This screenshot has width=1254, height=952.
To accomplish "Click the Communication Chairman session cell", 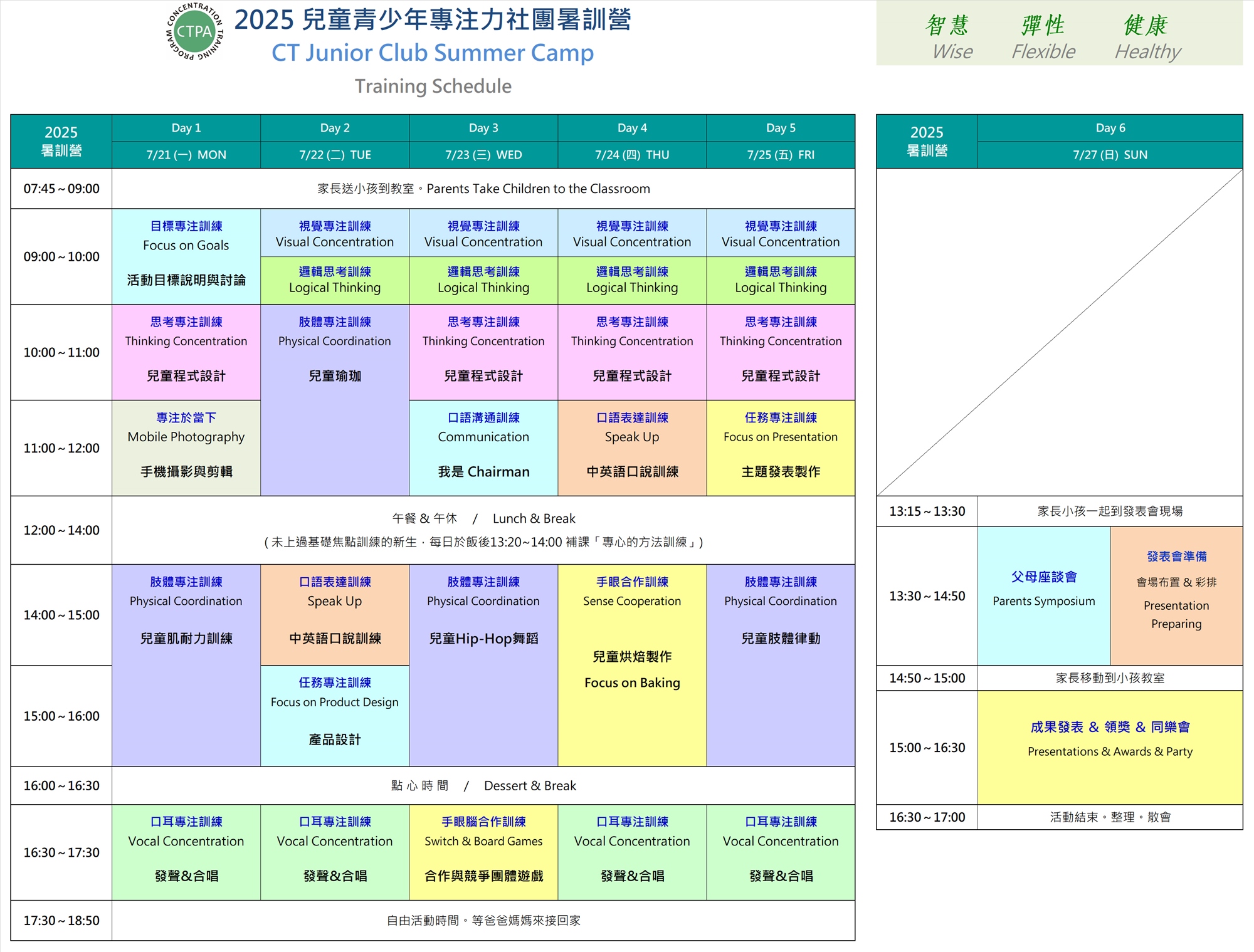I will [x=483, y=447].
